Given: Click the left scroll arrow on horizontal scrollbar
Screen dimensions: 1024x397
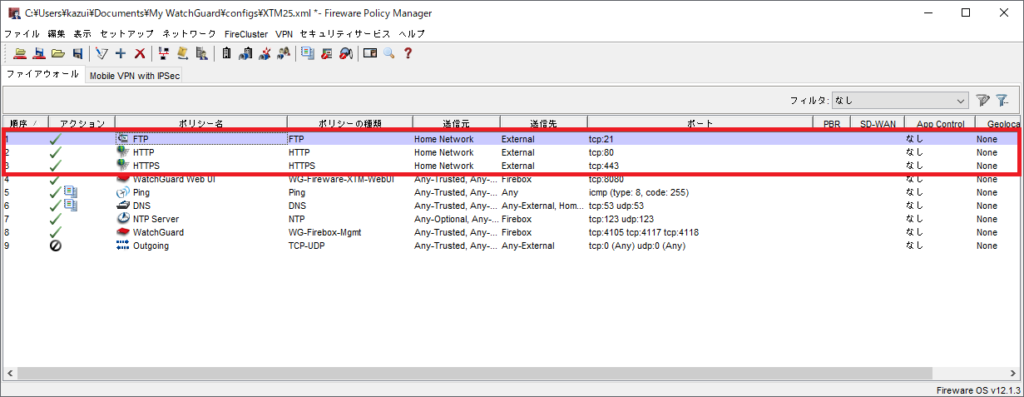Looking at the screenshot, I should (10, 373).
